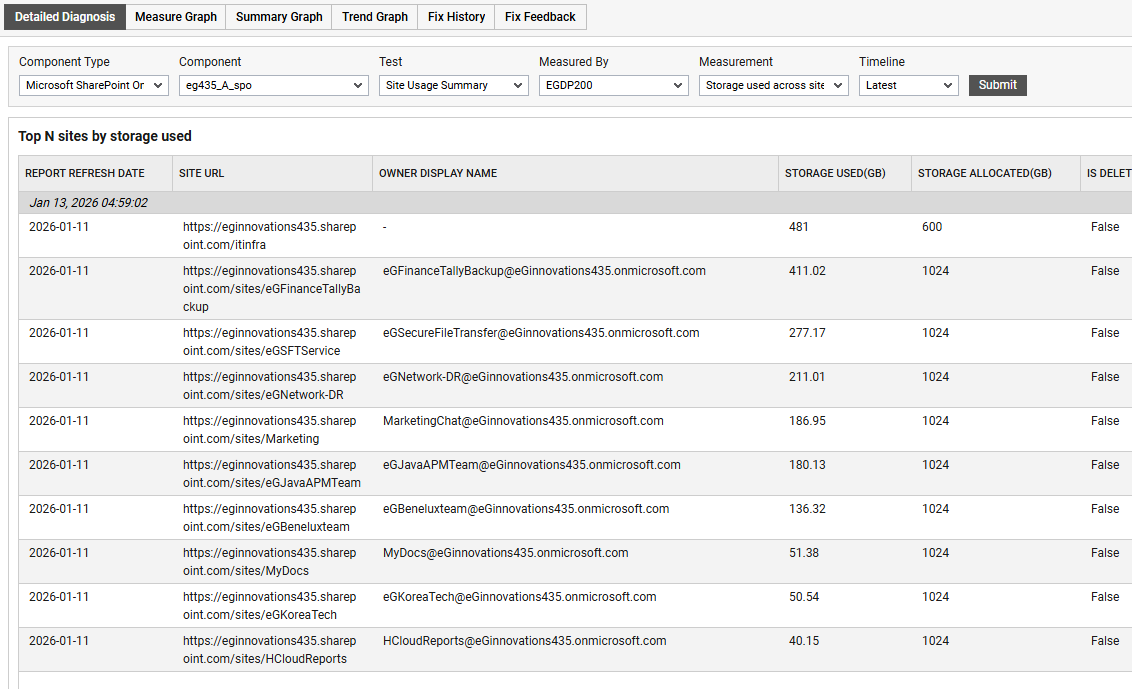This screenshot has height=689, width=1132.
Task: Expand the Component Type dropdown
Action: pos(94,86)
